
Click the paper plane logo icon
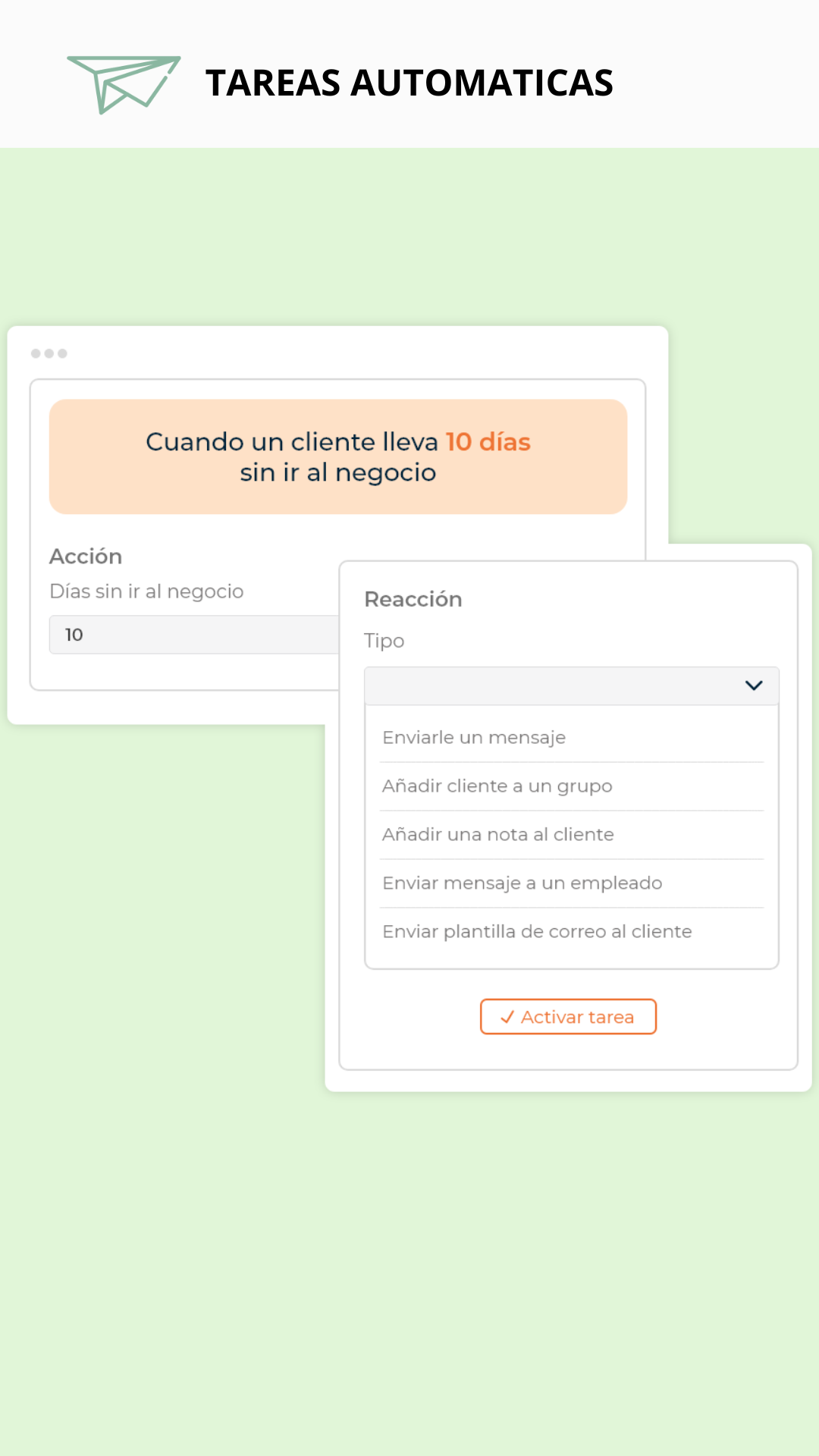[124, 84]
